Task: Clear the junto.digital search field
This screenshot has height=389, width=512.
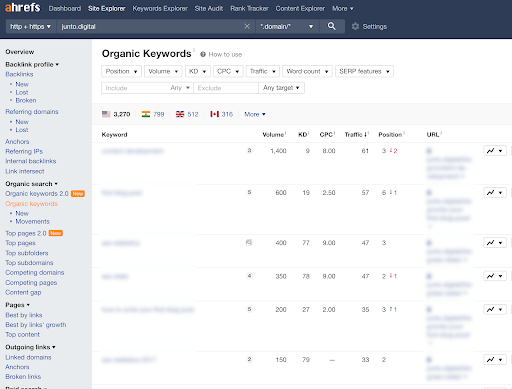Action: pos(247,26)
